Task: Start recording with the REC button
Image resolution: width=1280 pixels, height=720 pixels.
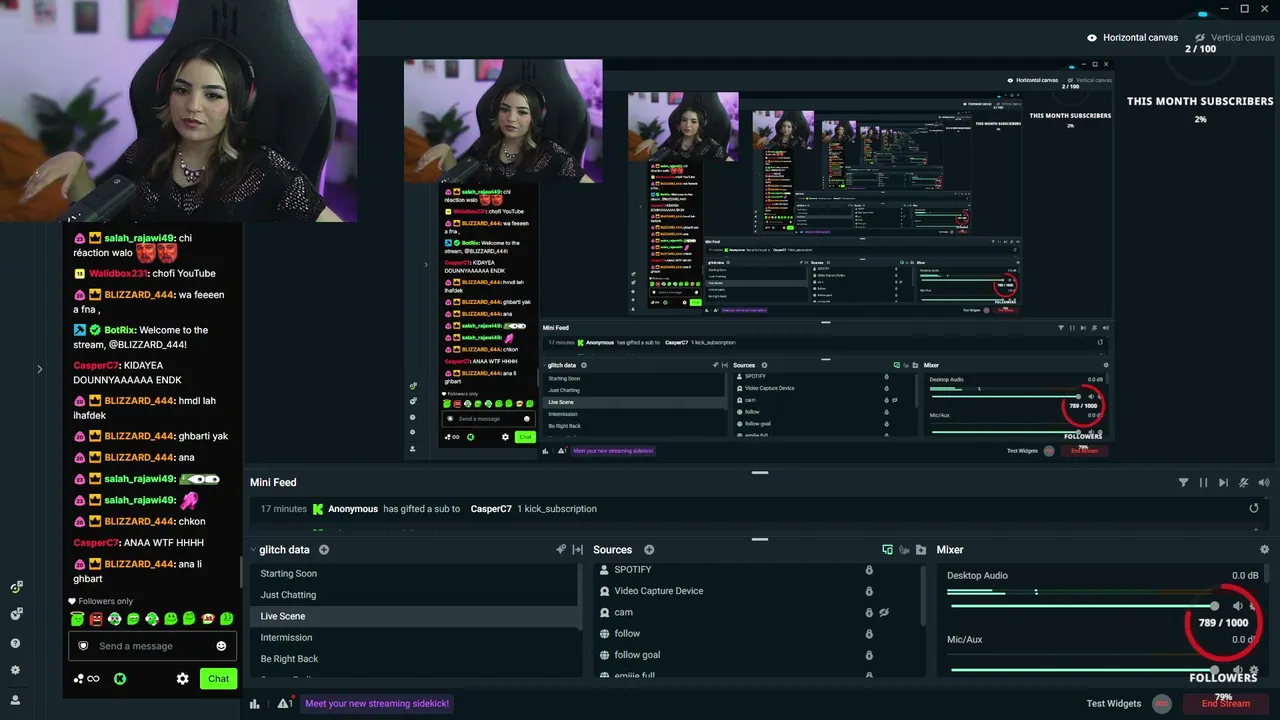Action: click(x=1162, y=704)
